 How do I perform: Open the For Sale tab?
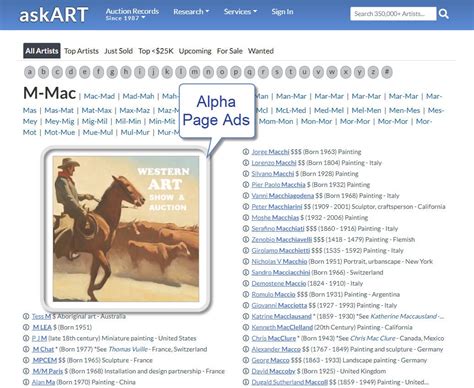[230, 51]
